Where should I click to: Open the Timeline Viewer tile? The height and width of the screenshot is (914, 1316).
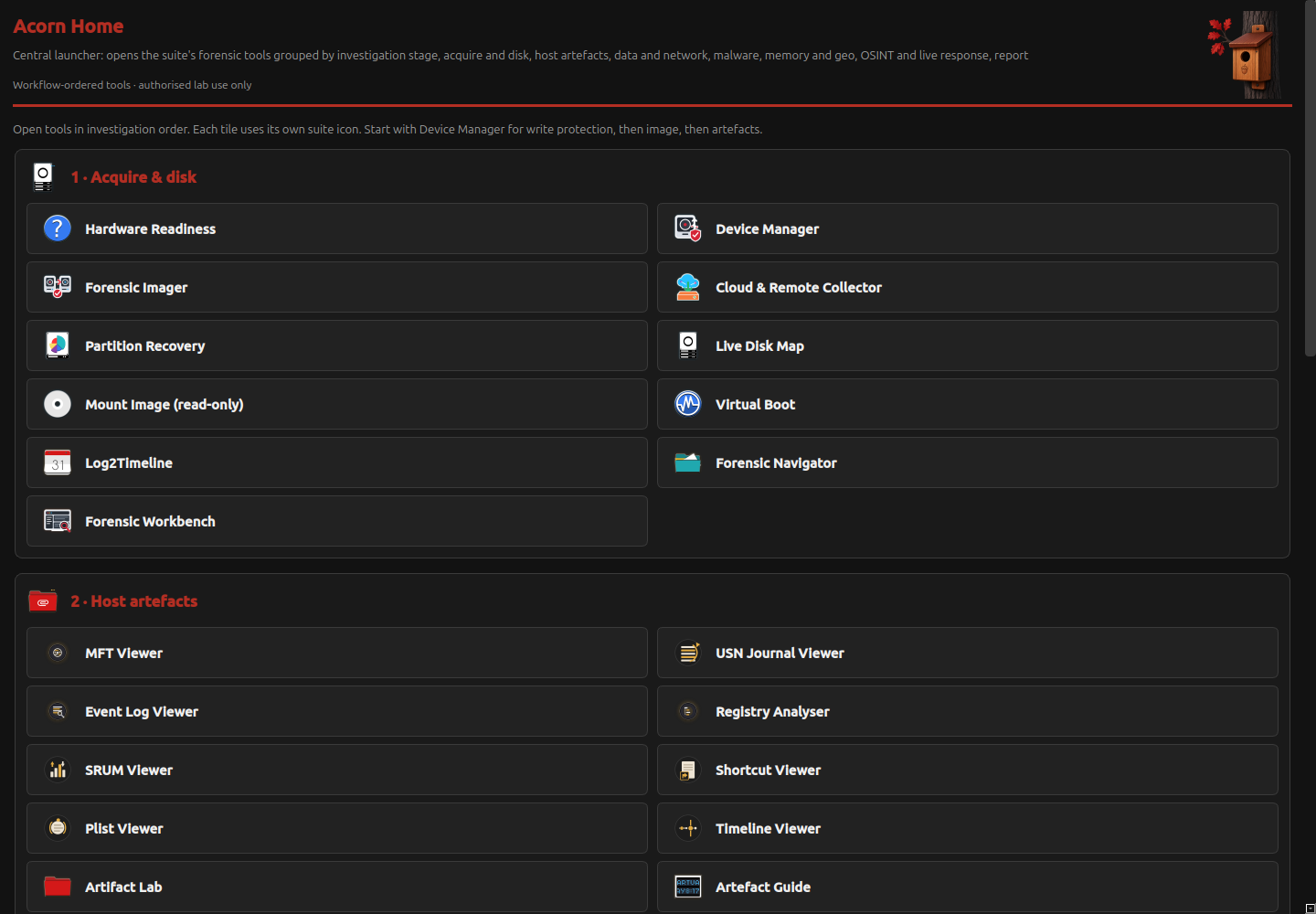(968, 828)
